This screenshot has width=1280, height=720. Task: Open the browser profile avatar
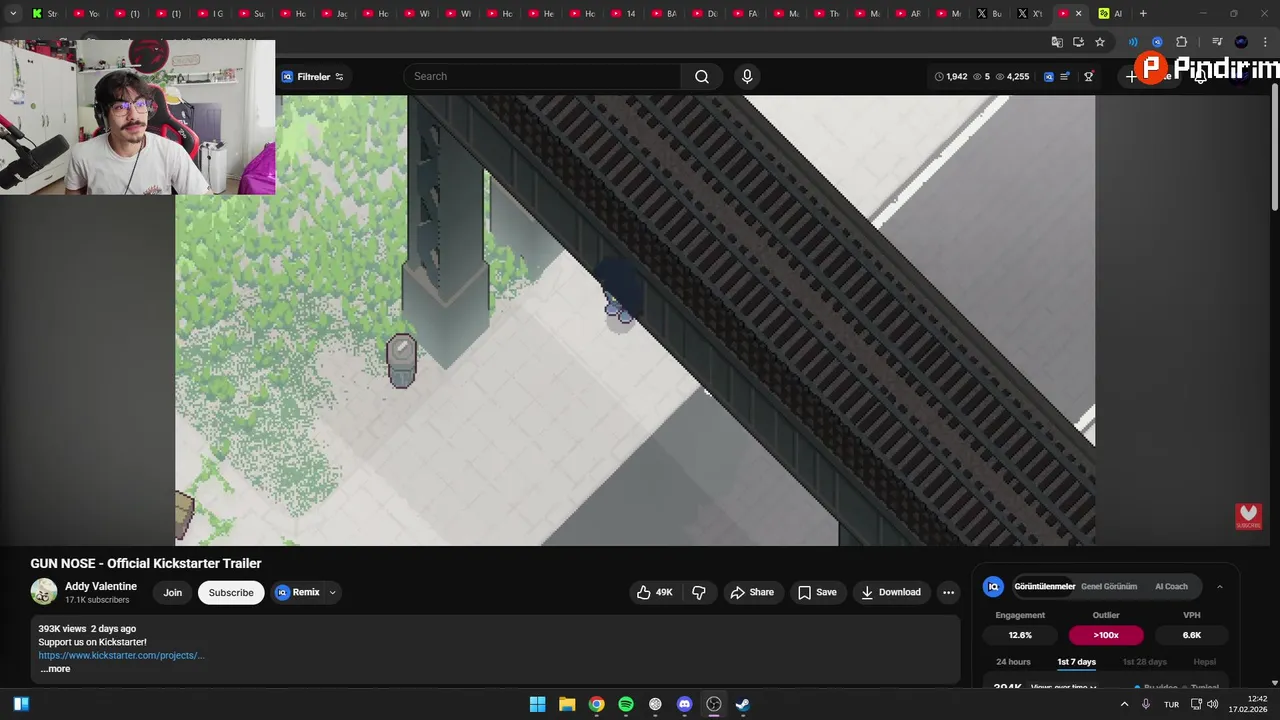(x=1241, y=42)
